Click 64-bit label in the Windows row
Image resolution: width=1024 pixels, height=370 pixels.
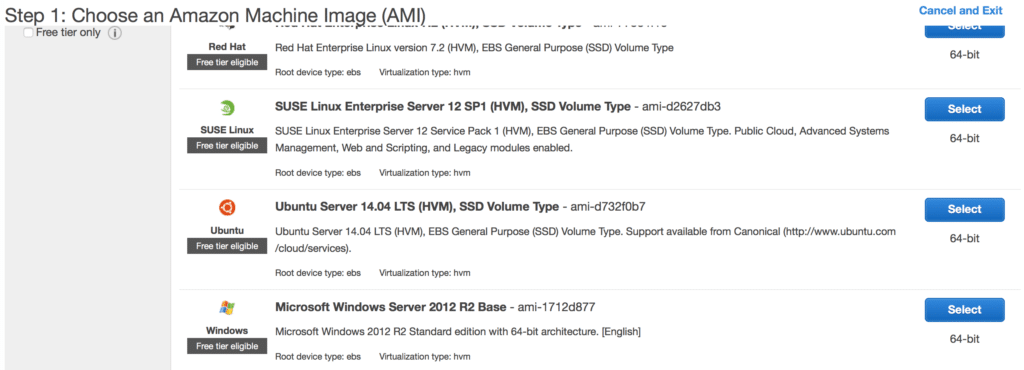[965, 339]
